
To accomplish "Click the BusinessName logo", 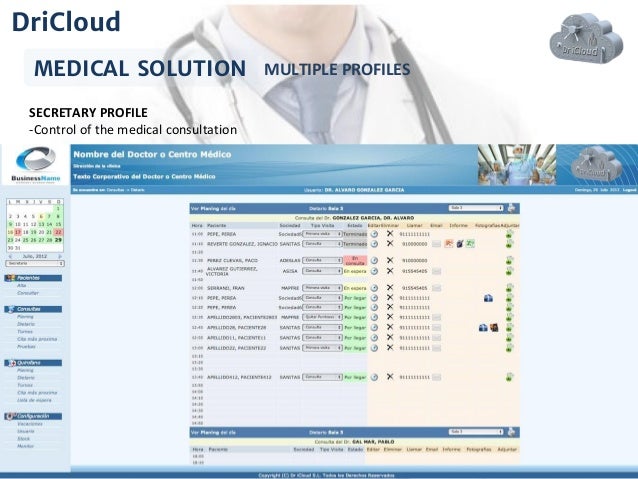I will (x=36, y=165).
